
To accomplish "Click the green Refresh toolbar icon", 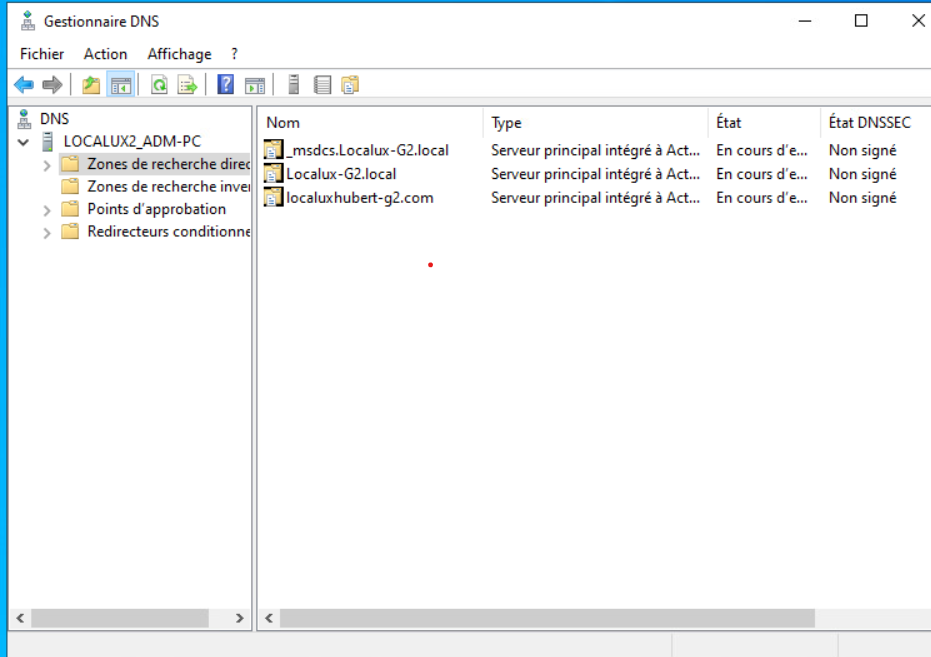I will pyautogui.click(x=159, y=85).
